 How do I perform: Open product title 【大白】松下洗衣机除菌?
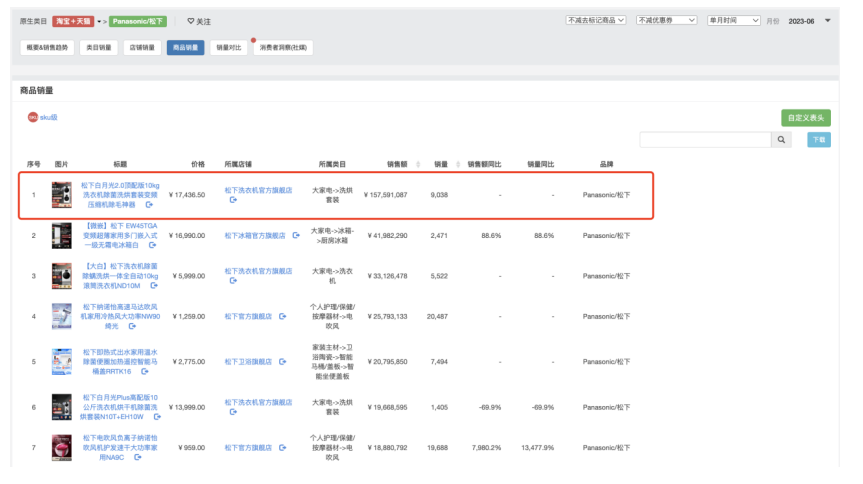pyautogui.click(x=120, y=276)
